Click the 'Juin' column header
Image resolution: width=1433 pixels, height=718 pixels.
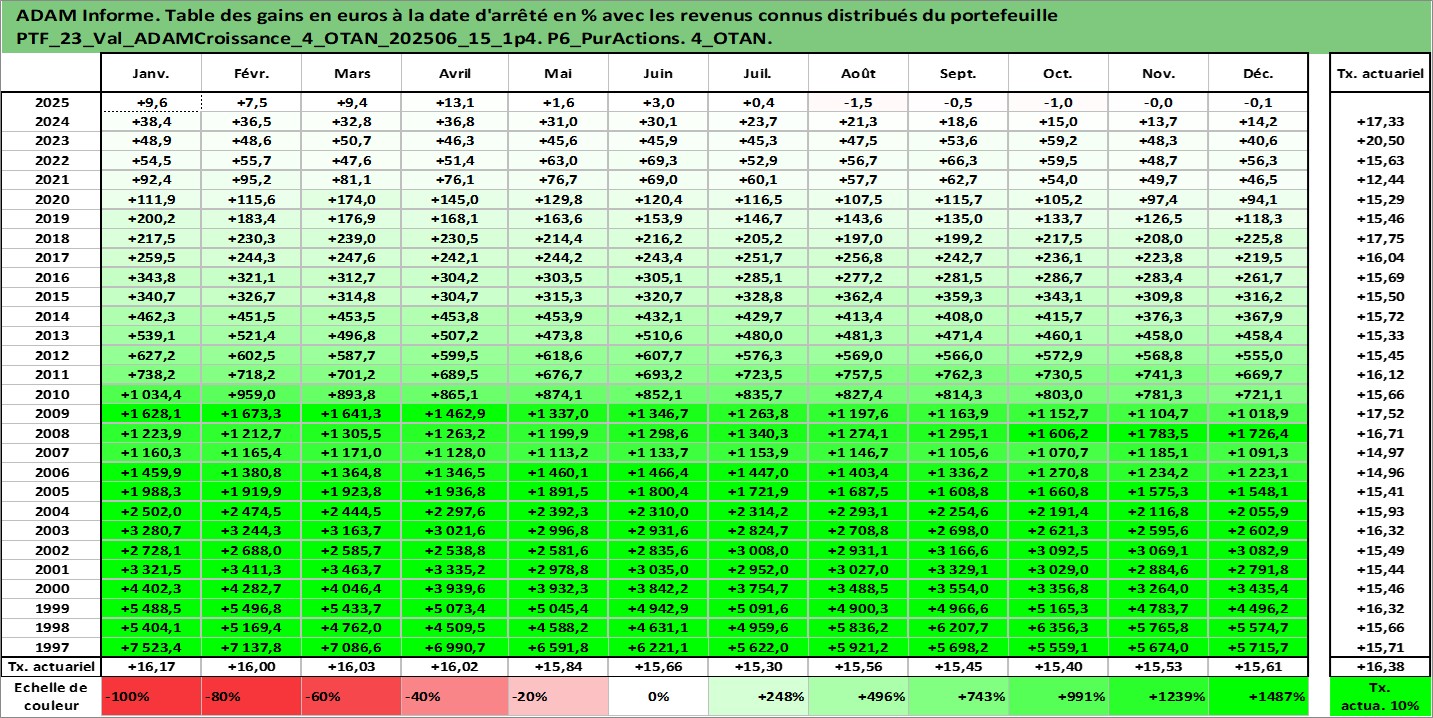[658, 74]
